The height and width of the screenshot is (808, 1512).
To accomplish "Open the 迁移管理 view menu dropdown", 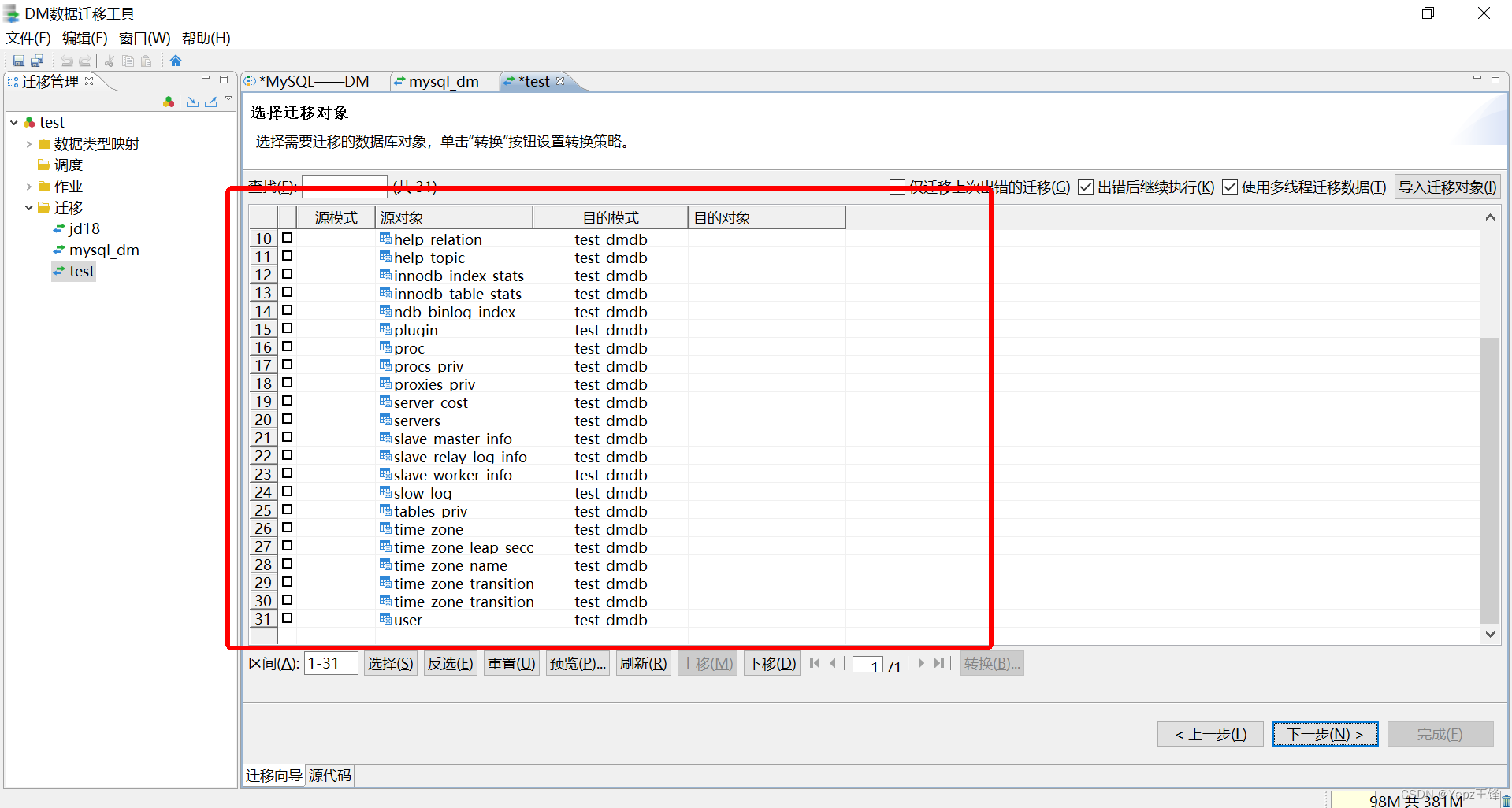I will click(228, 98).
